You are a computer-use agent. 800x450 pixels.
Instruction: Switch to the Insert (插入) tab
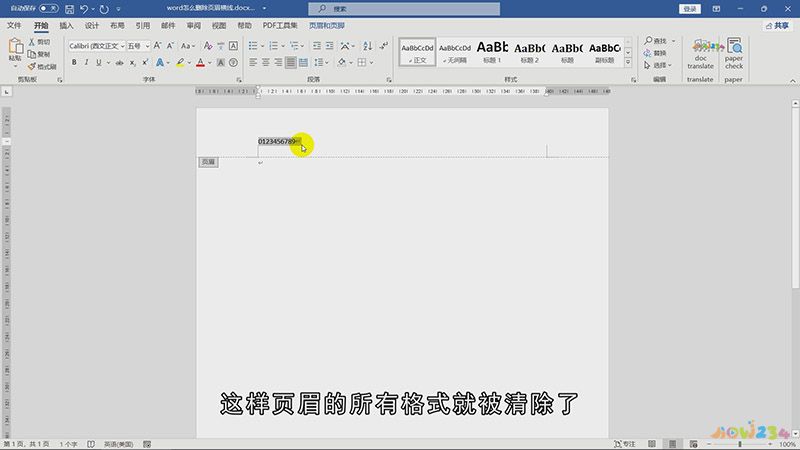point(66,25)
